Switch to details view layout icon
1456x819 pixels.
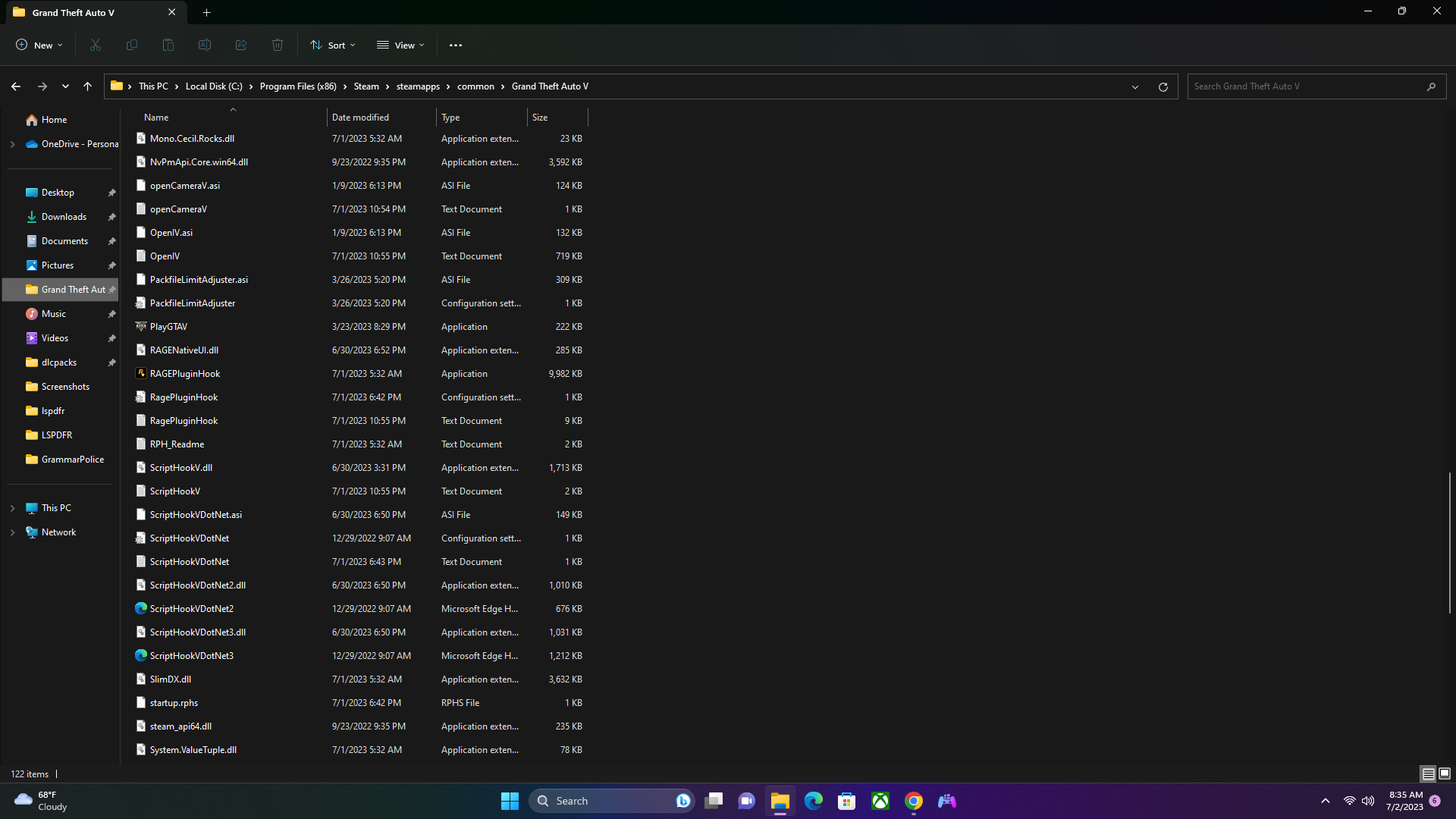[1428, 773]
